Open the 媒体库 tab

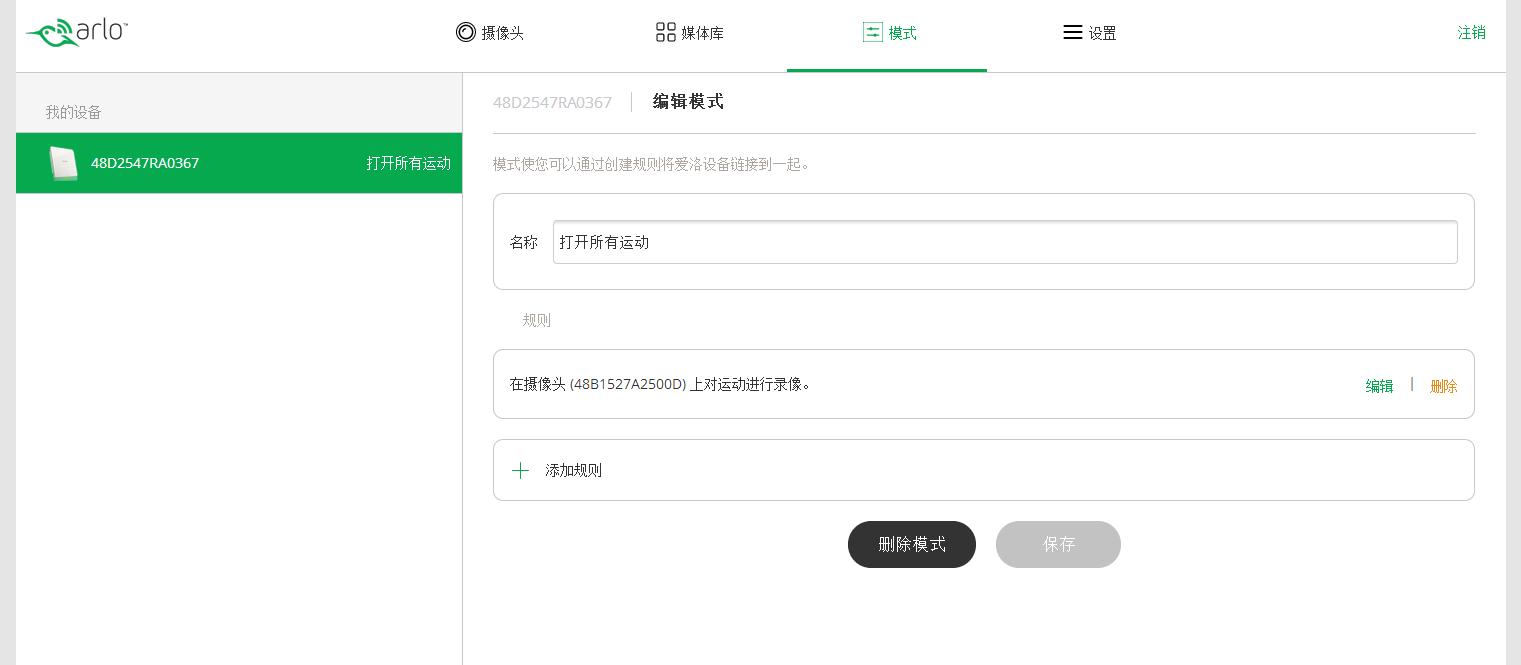pyautogui.click(x=702, y=33)
